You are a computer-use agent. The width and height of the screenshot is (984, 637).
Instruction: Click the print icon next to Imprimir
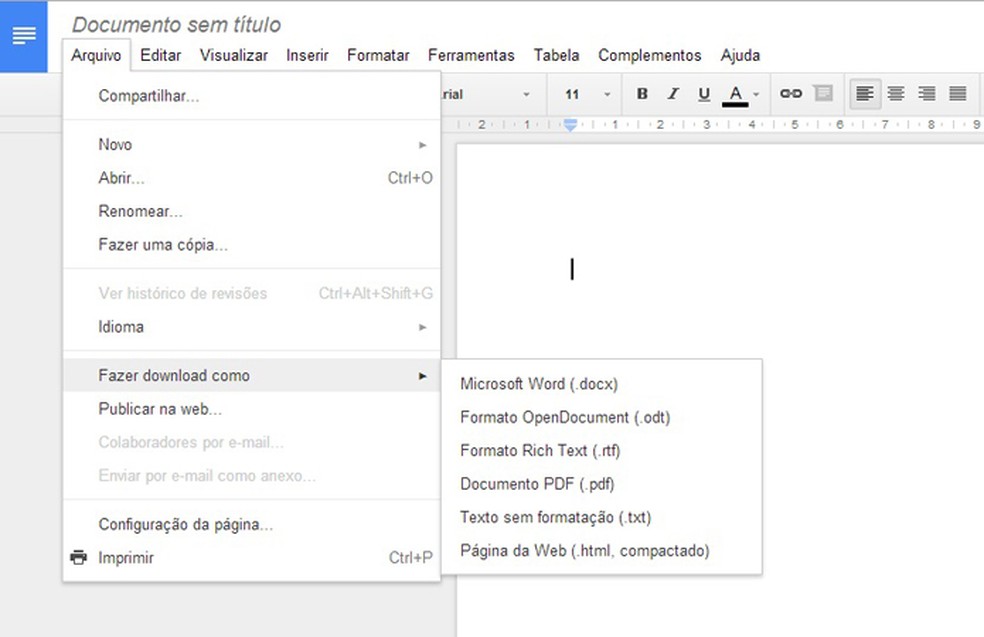tap(79, 558)
